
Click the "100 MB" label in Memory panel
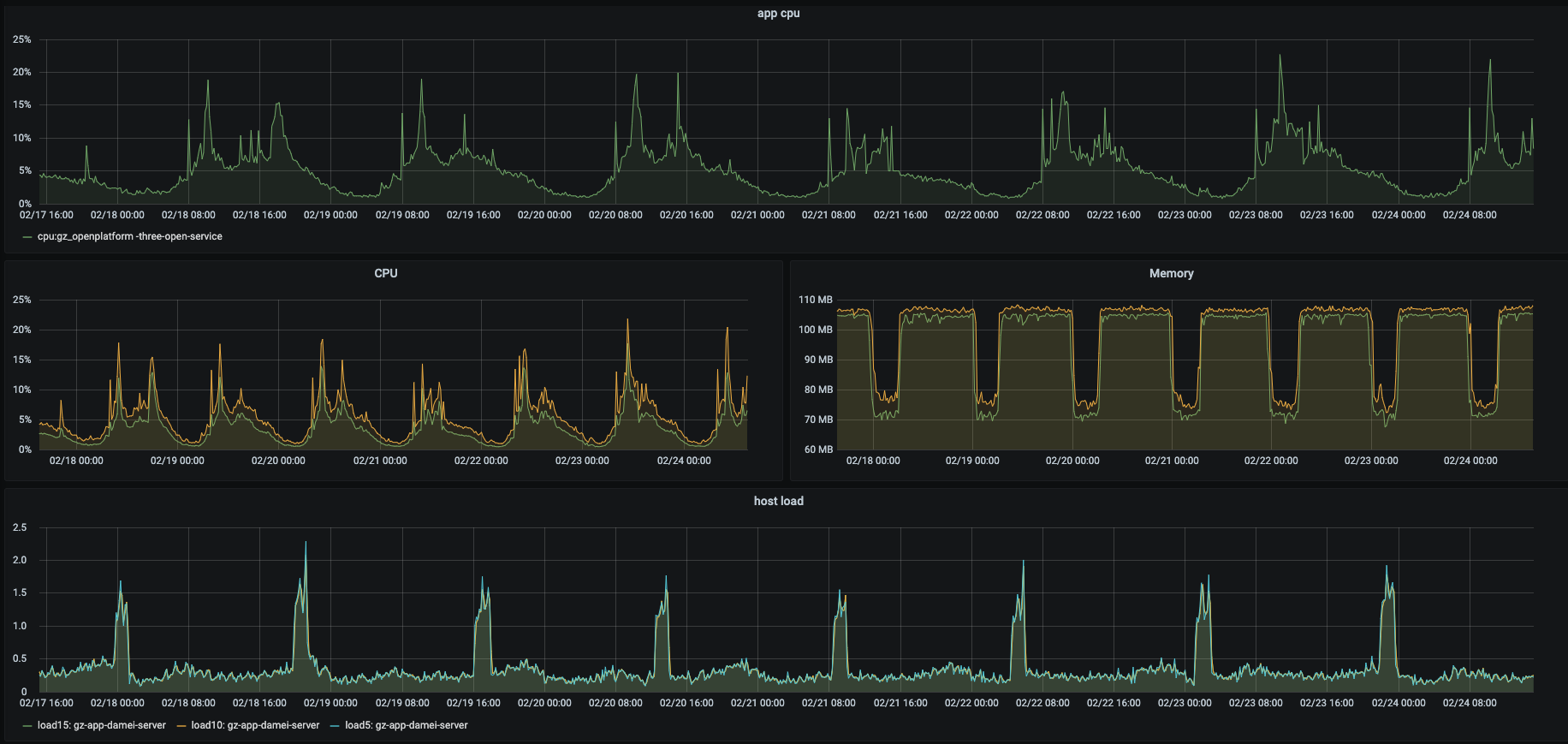point(816,330)
